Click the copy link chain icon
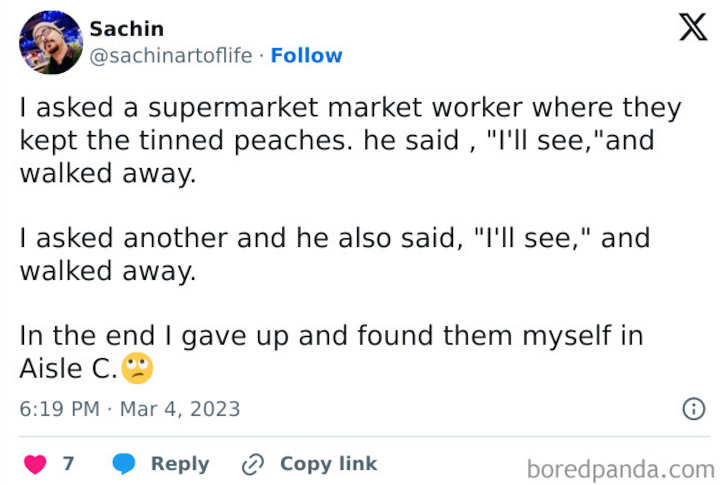Screen dimensions: 728x485 pyautogui.click(x=253, y=464)
